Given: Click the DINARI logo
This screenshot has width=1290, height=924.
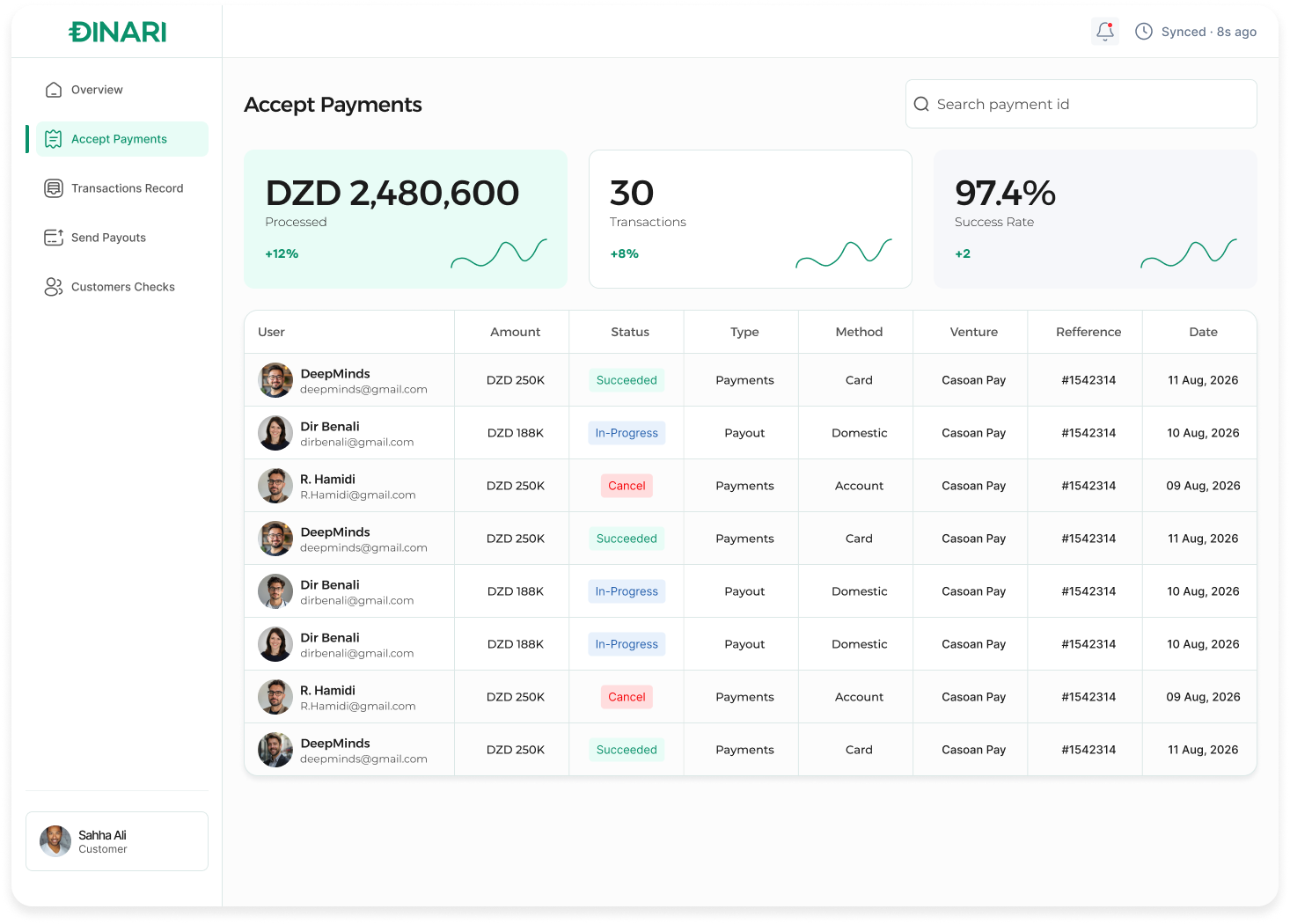Looking at the screenshot, I should tap(118, 32).
